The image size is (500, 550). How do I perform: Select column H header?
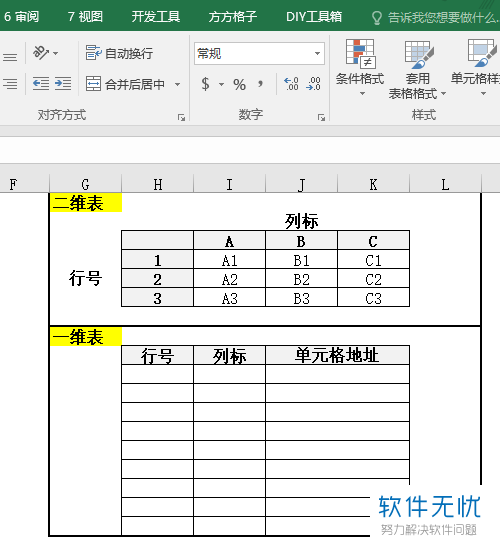coord(158,184)
